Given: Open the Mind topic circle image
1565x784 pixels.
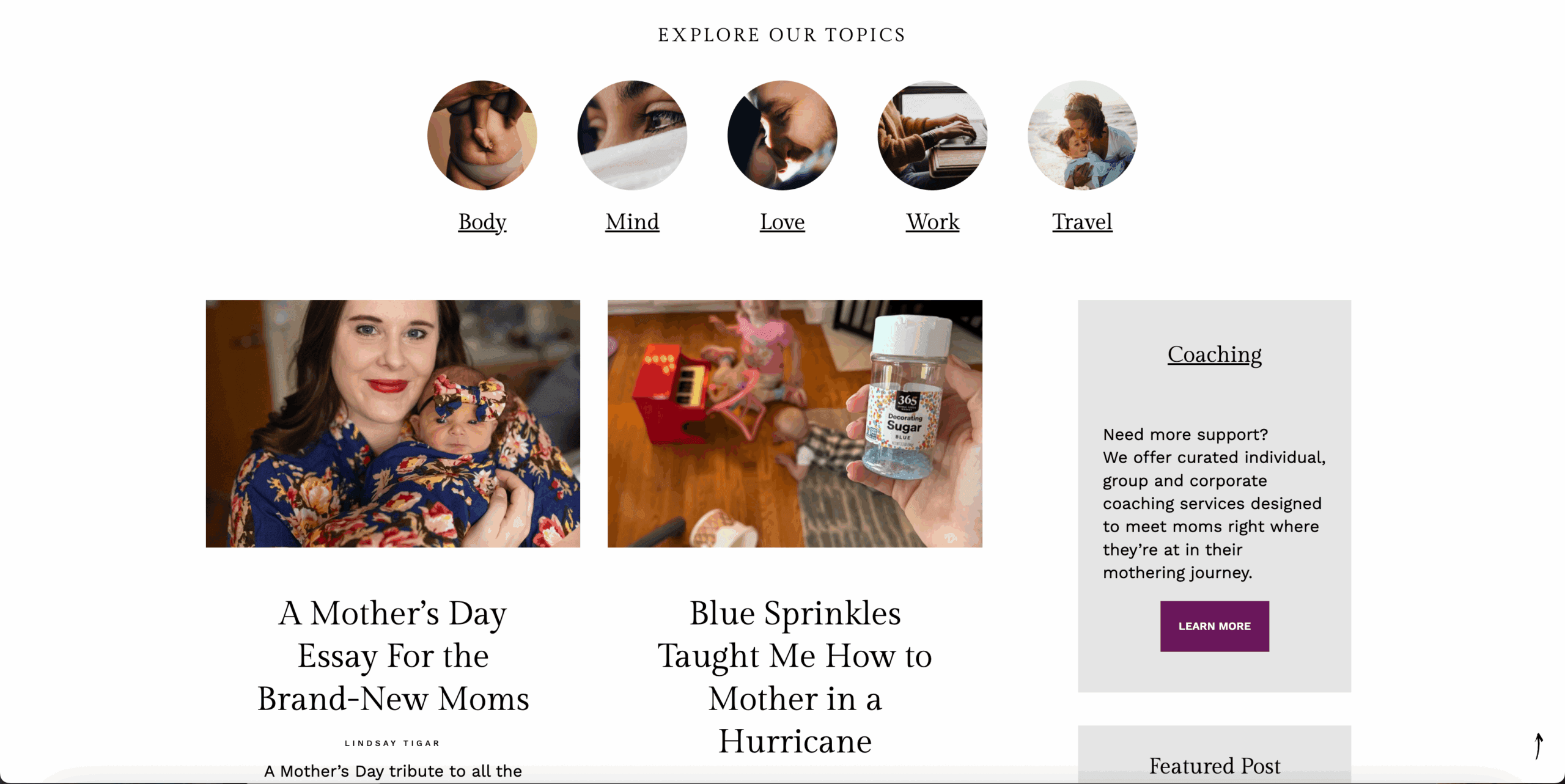Looking at the screenshot, I should click(632, 135).
